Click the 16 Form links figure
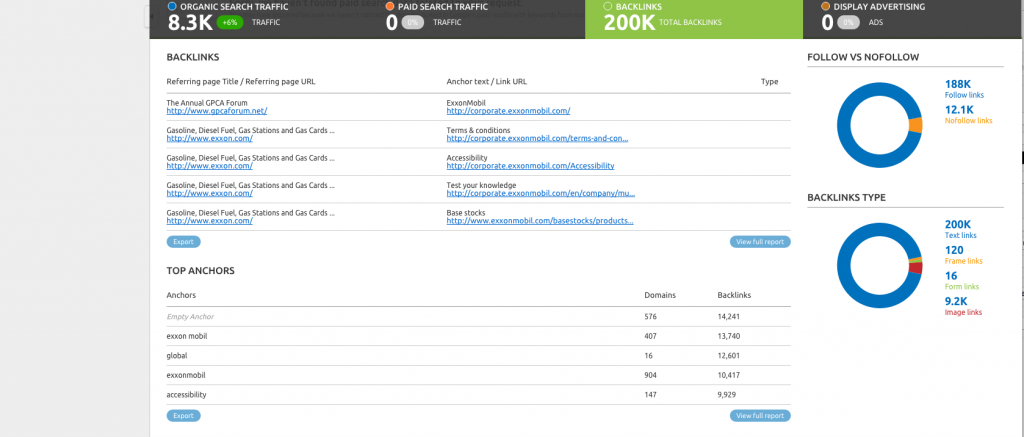The width and height of the screenshot is (1024, 437). tap(950, 276)
